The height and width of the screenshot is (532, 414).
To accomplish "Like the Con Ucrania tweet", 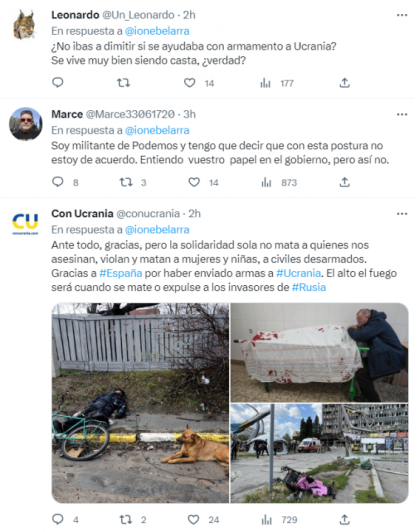I will 193,519.
